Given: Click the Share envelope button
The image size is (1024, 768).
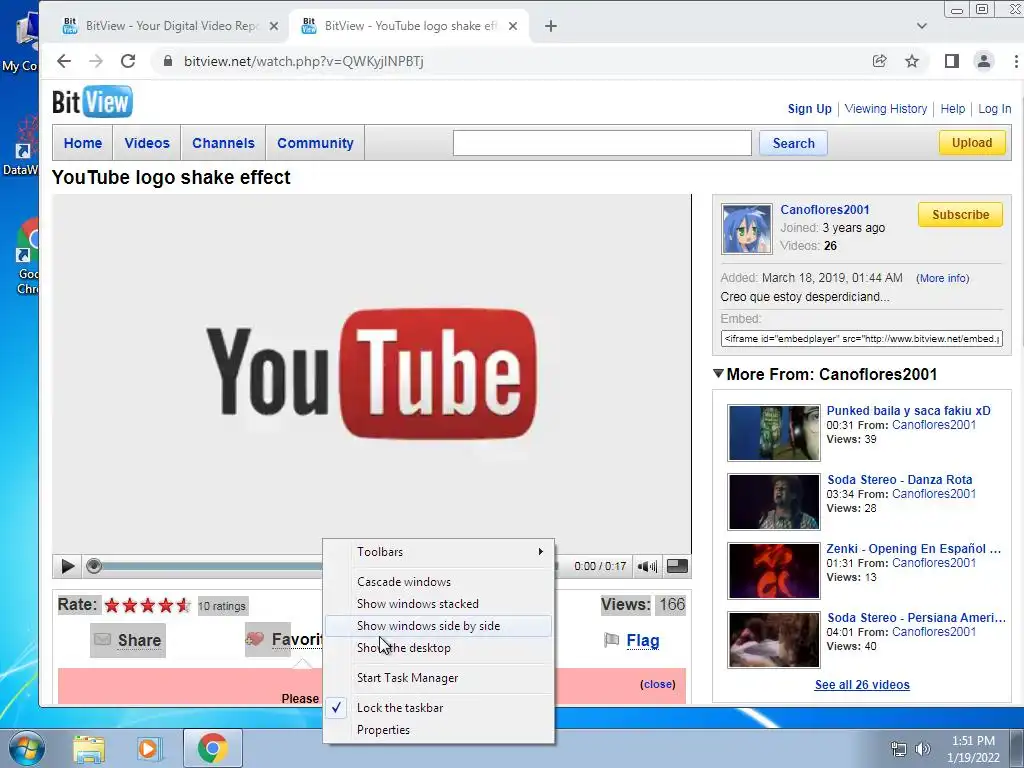Looking at the screenshot, I should coord(128,640).
